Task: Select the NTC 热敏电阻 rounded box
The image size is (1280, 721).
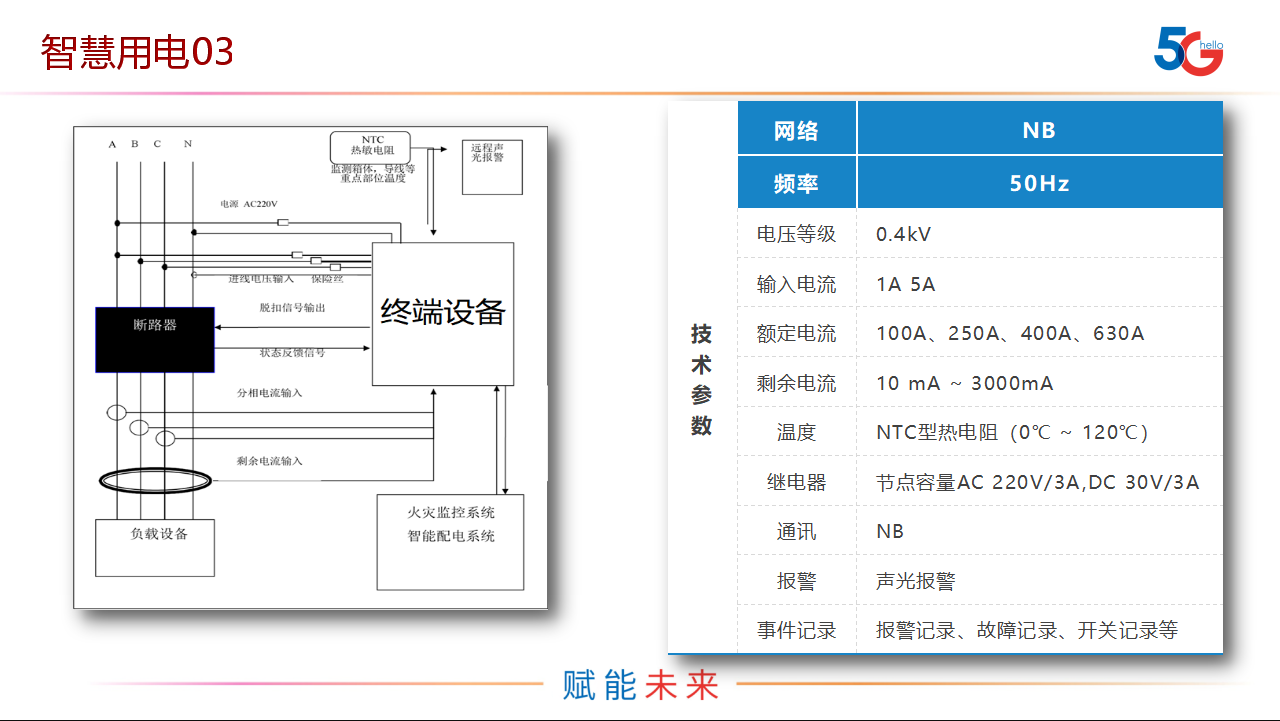Action: tap(369, 146)
